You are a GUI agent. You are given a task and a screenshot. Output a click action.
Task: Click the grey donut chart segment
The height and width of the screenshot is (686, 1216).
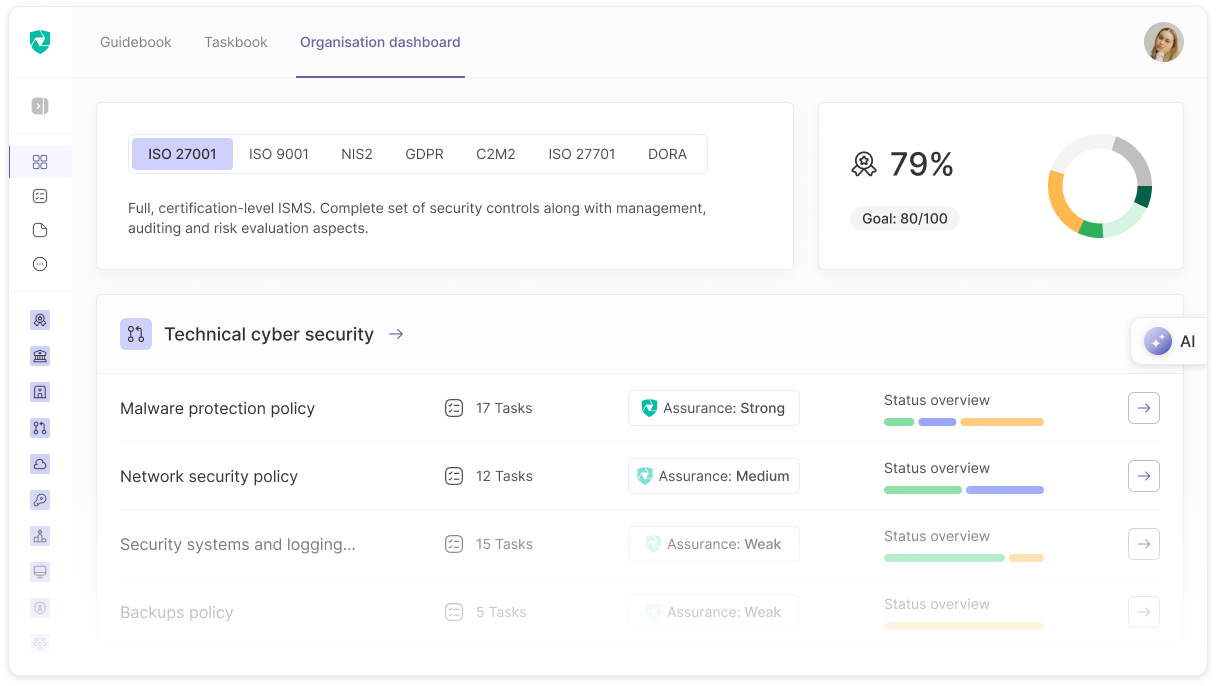pyautogui.click(x=1134, y=160)
